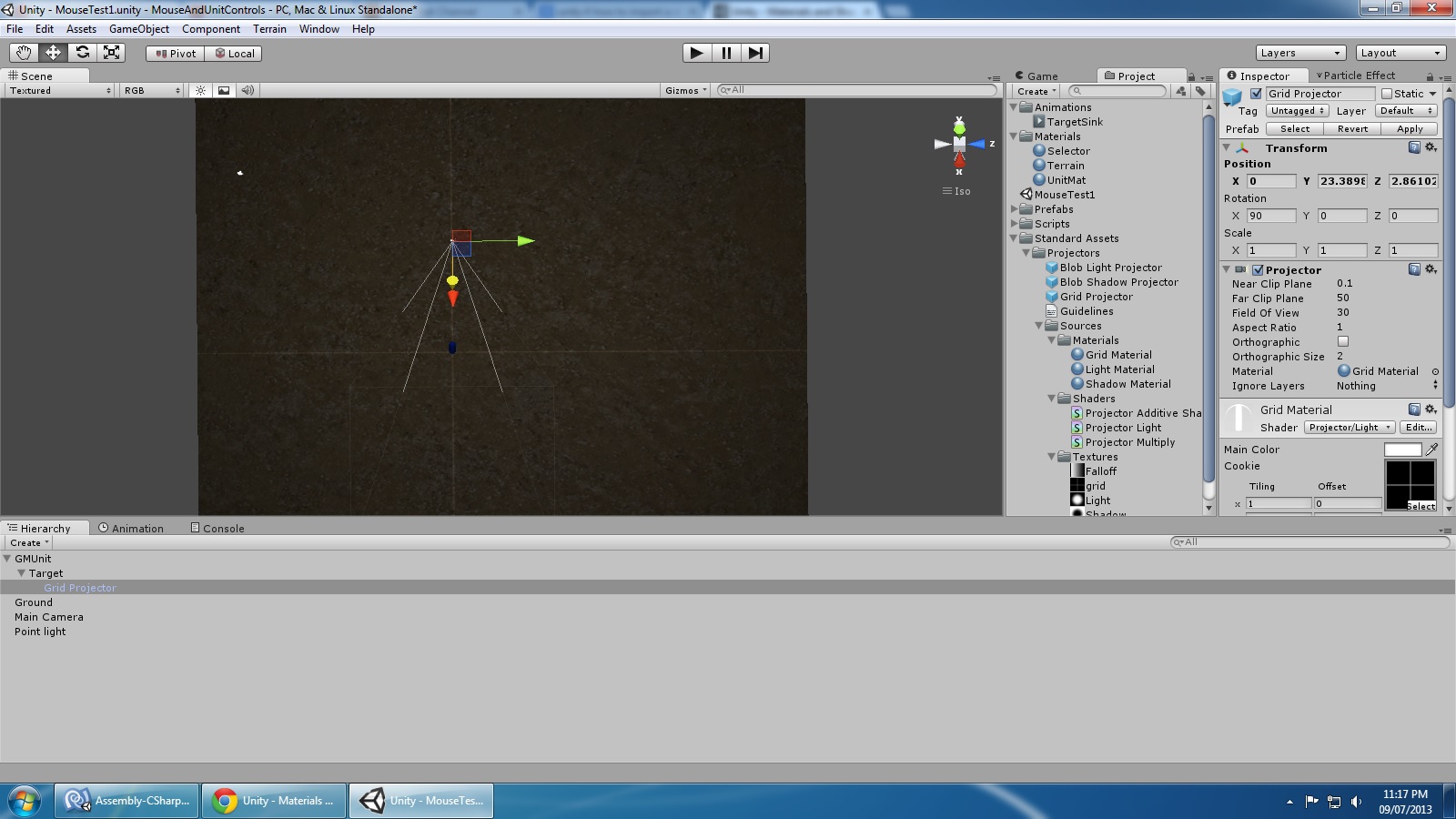Click Edit to open the shader
The height and width of the screenshot is (819, 1456).
pos(1417,427)
